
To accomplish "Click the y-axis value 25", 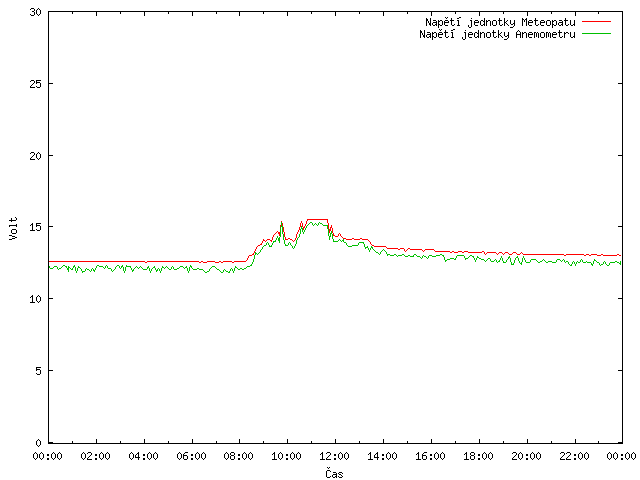I will [36, 84].
